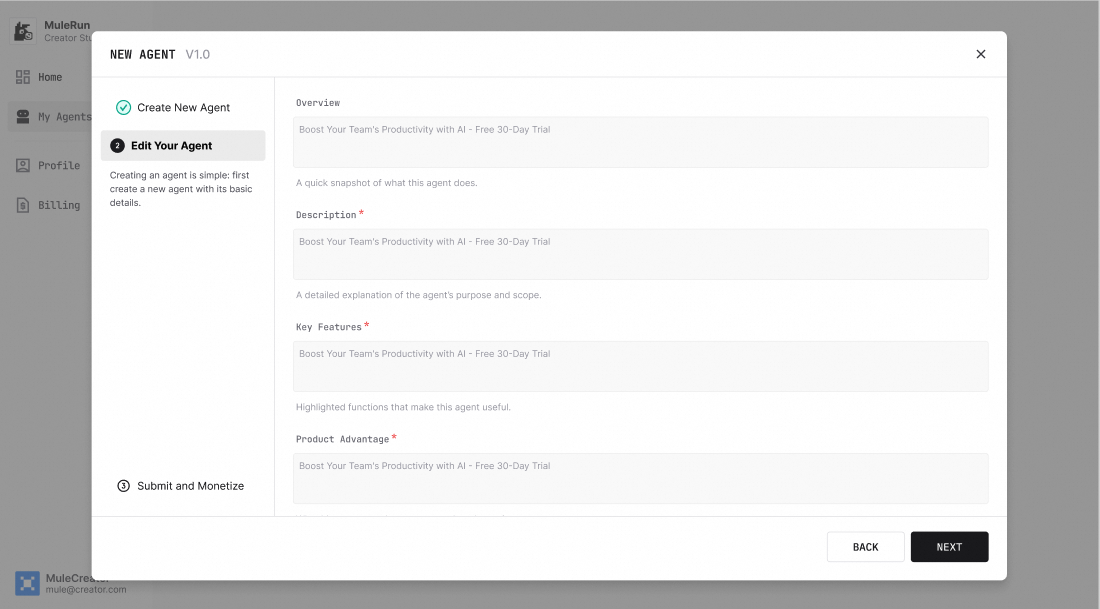
Task: Click the Home grid icon
Action: pos(23,77)
